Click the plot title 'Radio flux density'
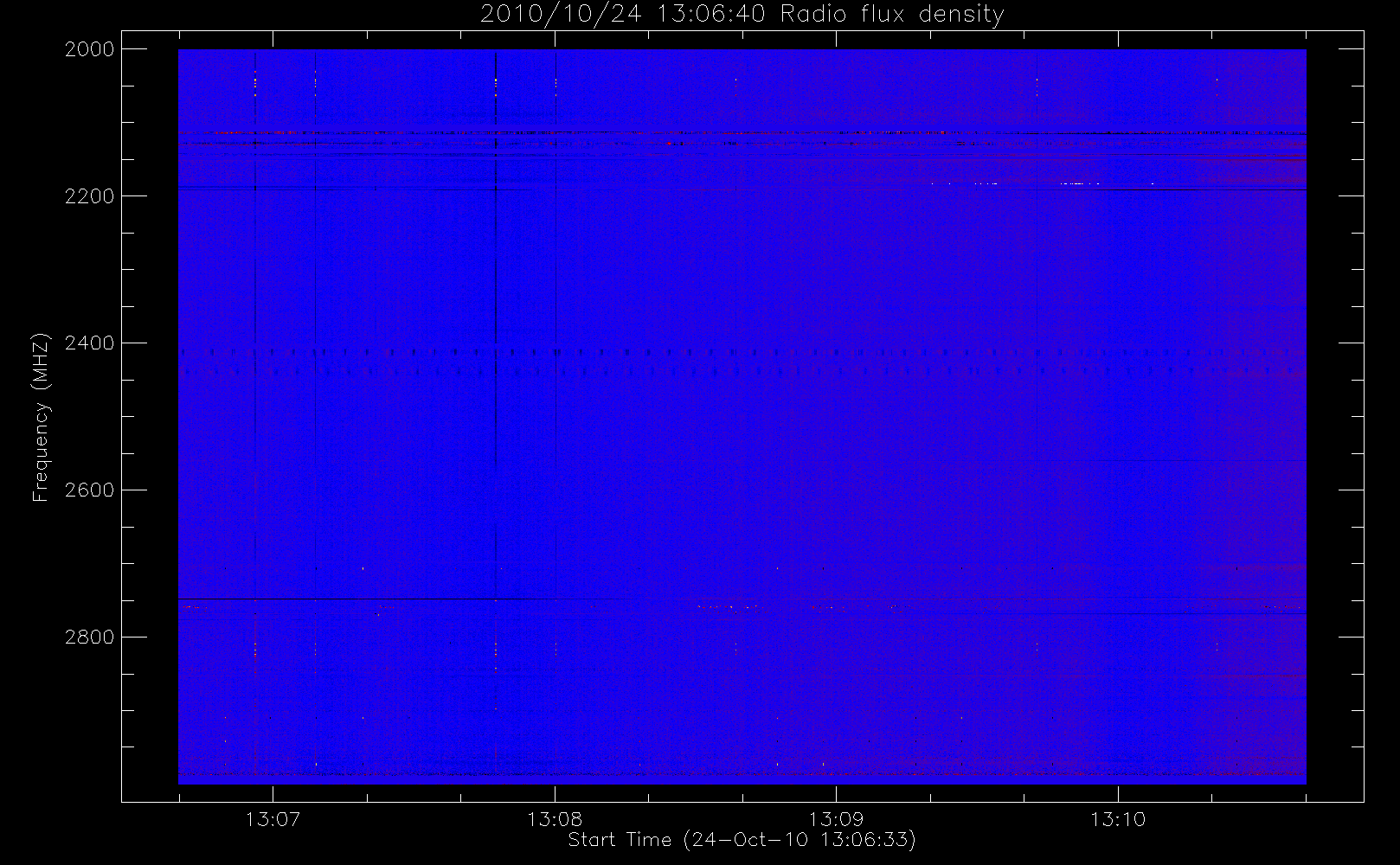The width and height of the screenshot is (1400, 865). [x=892, y=15]
